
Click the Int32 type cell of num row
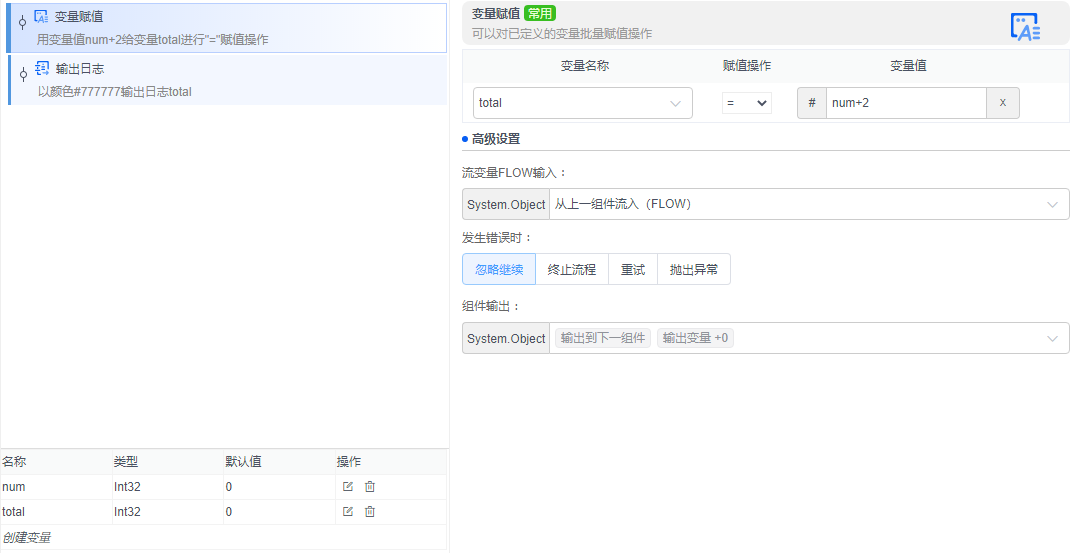(168, 487)
